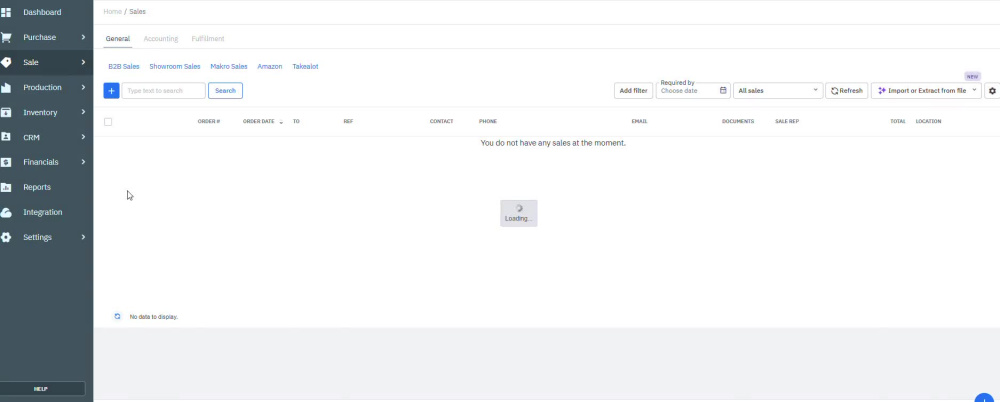The width and height of the screenshot is (1000, 402).
Task: Go to Home in the breadcrumb
Action: (112, 11)
